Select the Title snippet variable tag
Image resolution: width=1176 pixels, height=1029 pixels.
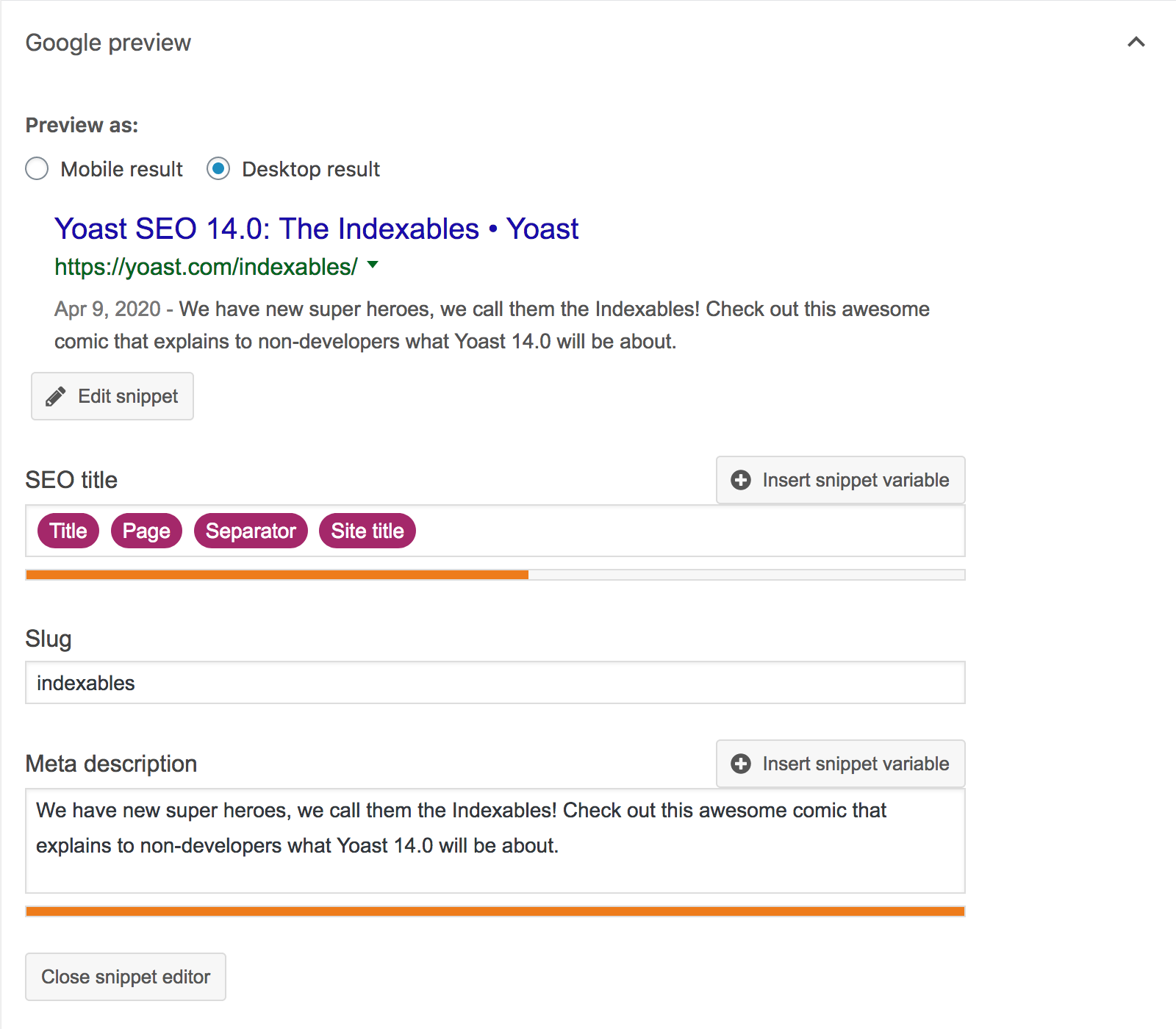68,531
